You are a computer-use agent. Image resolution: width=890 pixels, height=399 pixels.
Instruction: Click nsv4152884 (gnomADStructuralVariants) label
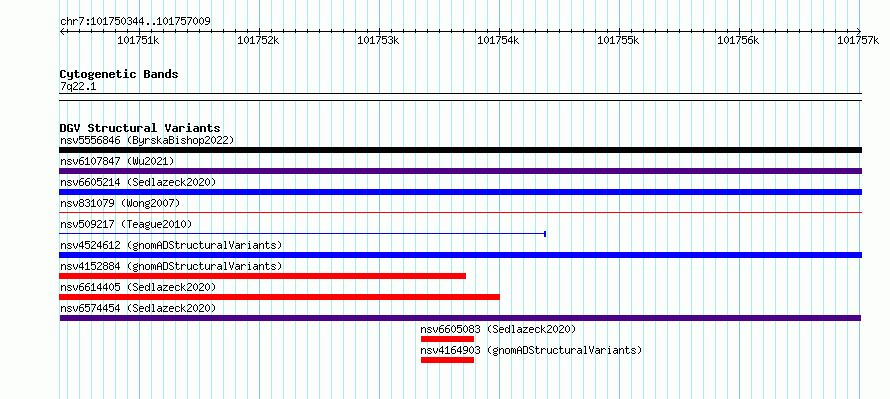(x=171, y=266)
